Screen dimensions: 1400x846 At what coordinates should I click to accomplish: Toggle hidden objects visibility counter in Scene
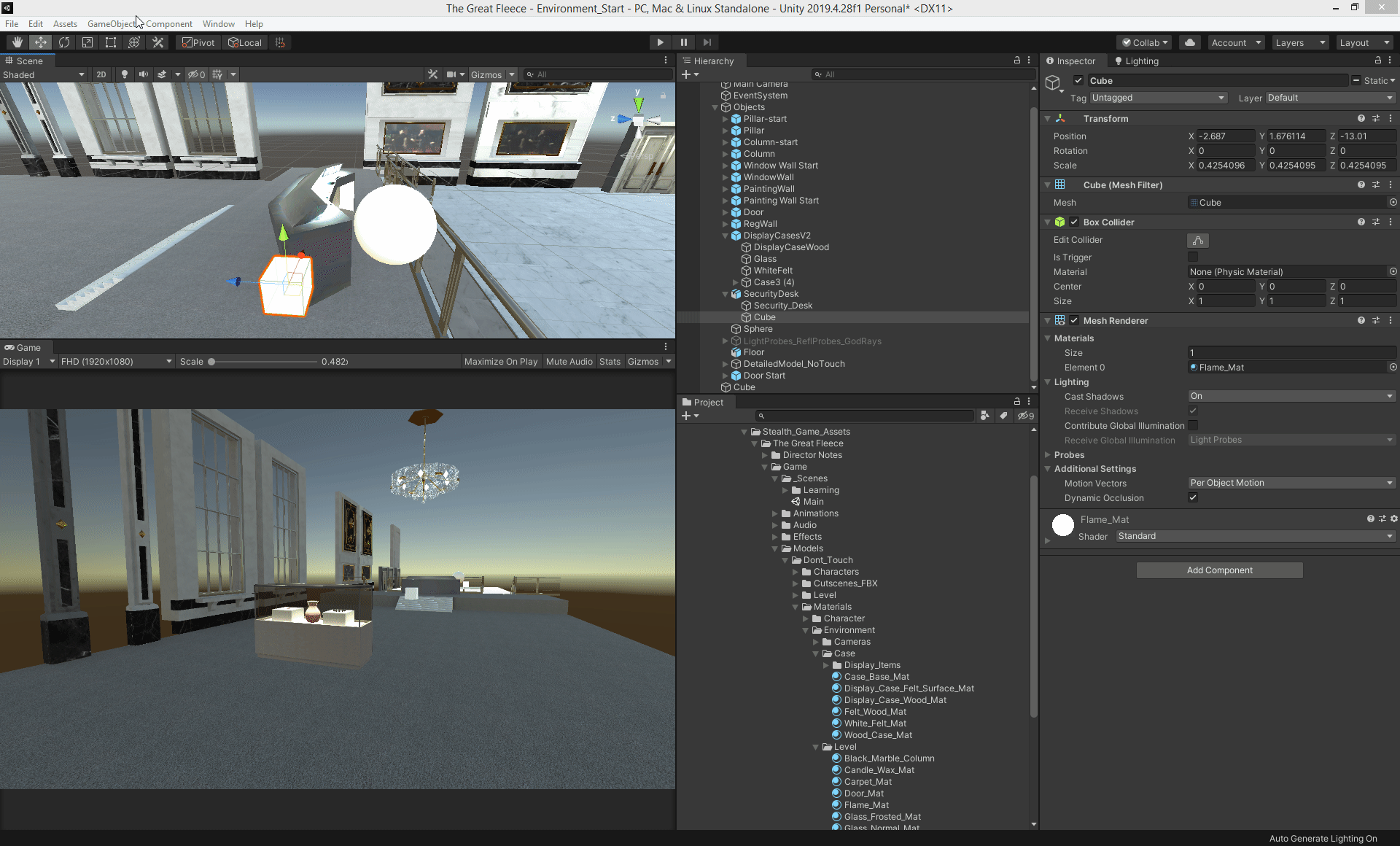(196, 74)
